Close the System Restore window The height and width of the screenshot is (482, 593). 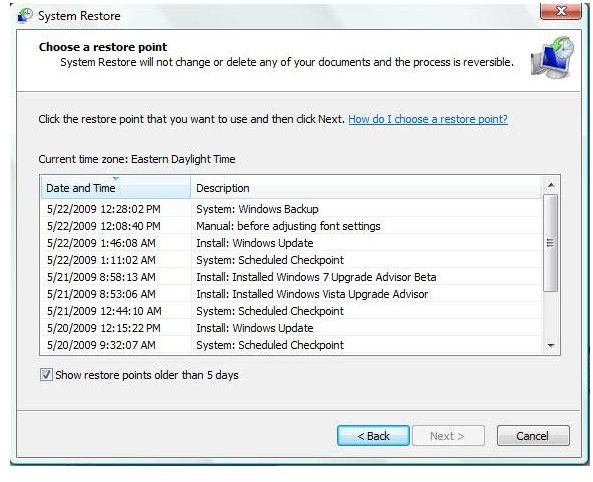tap(561, 11)
